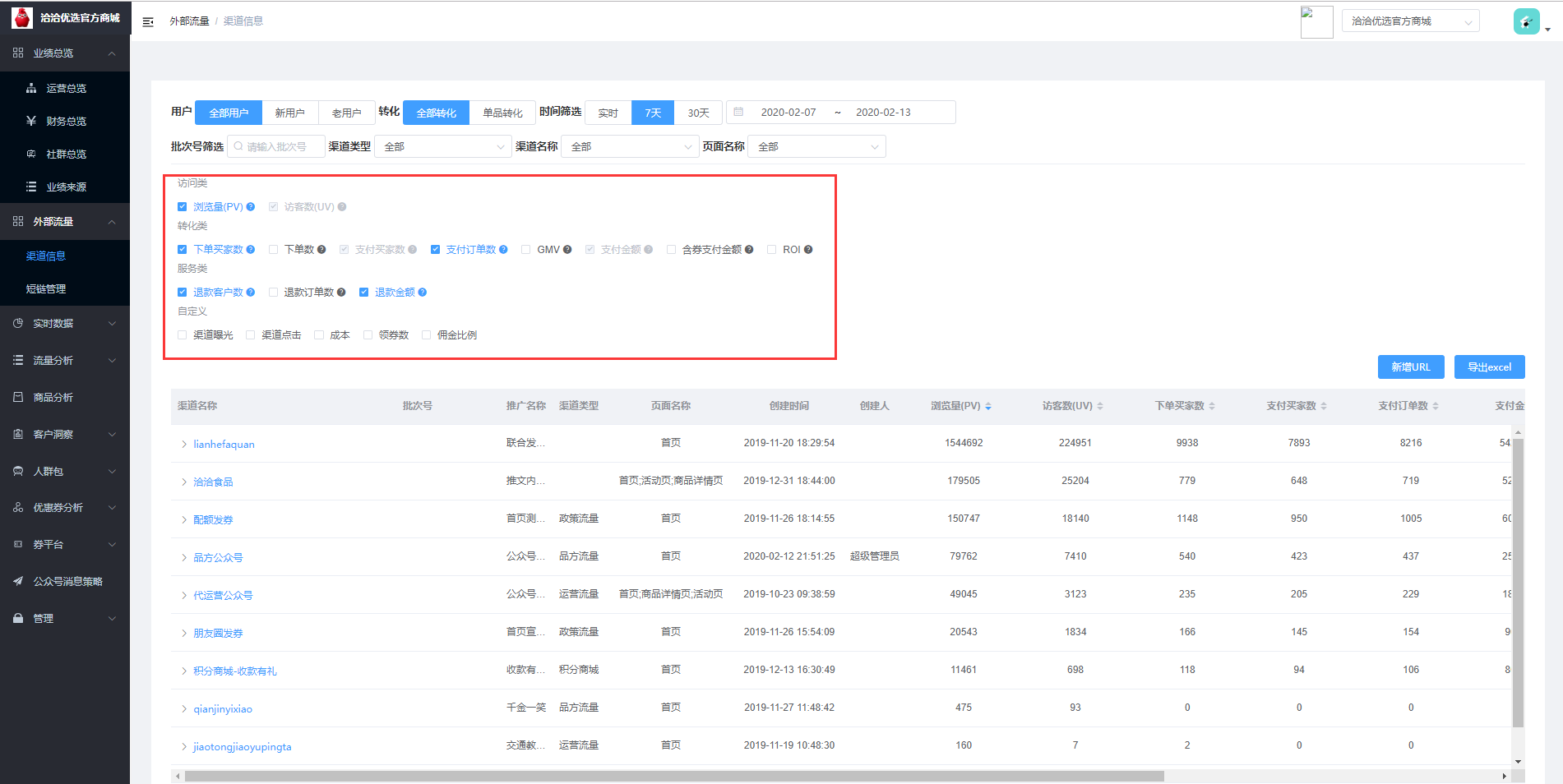1563x784 pixels.
Task: Click the 新增URL button
Action: tap(1410, 367)
